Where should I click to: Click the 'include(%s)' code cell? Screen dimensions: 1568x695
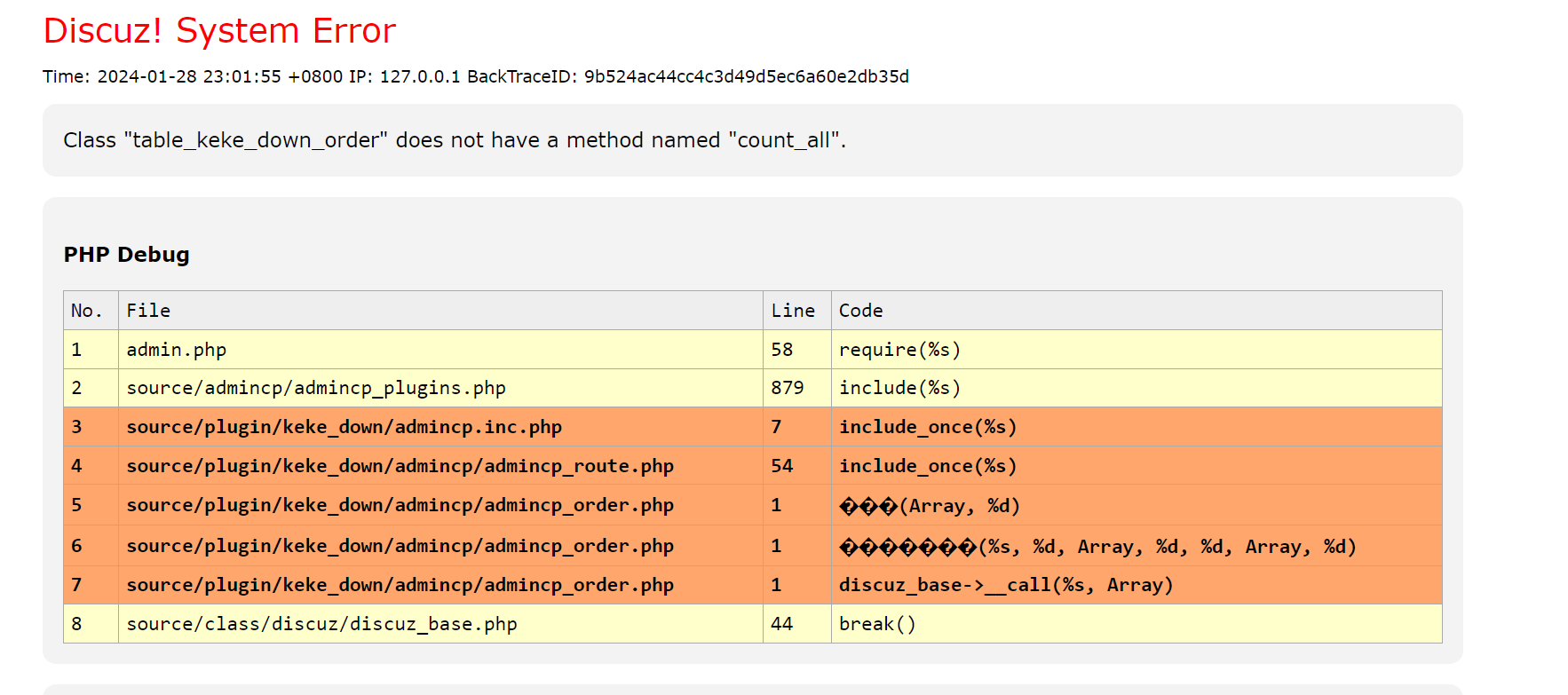1136,388
